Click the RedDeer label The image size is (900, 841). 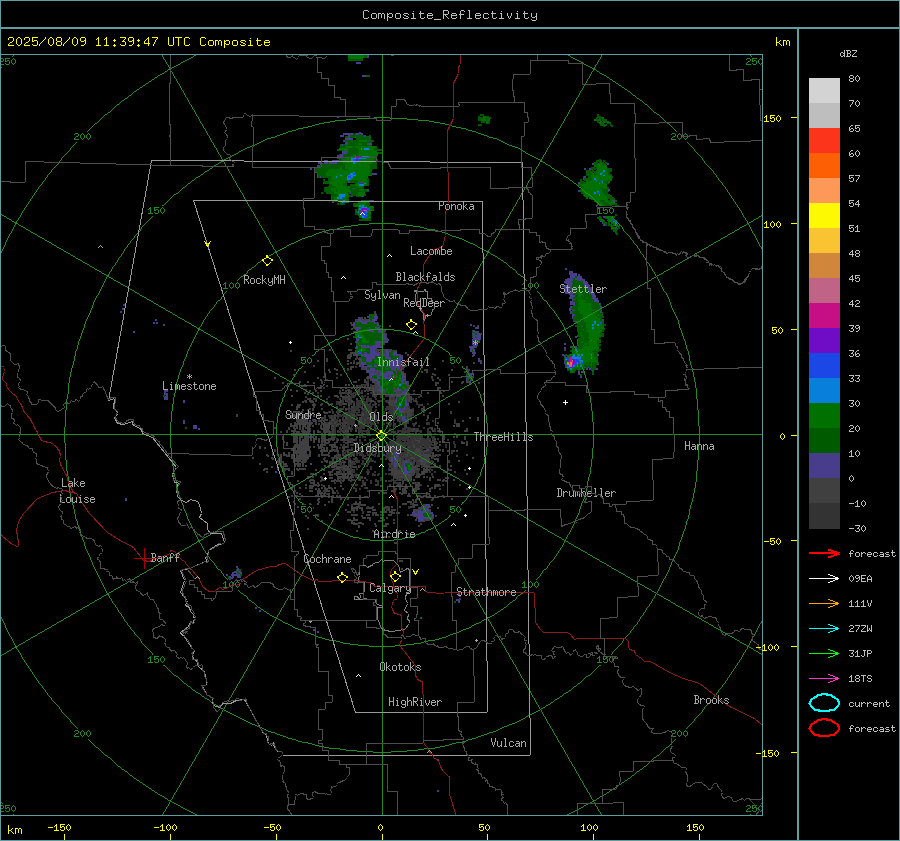click(424, 303)
